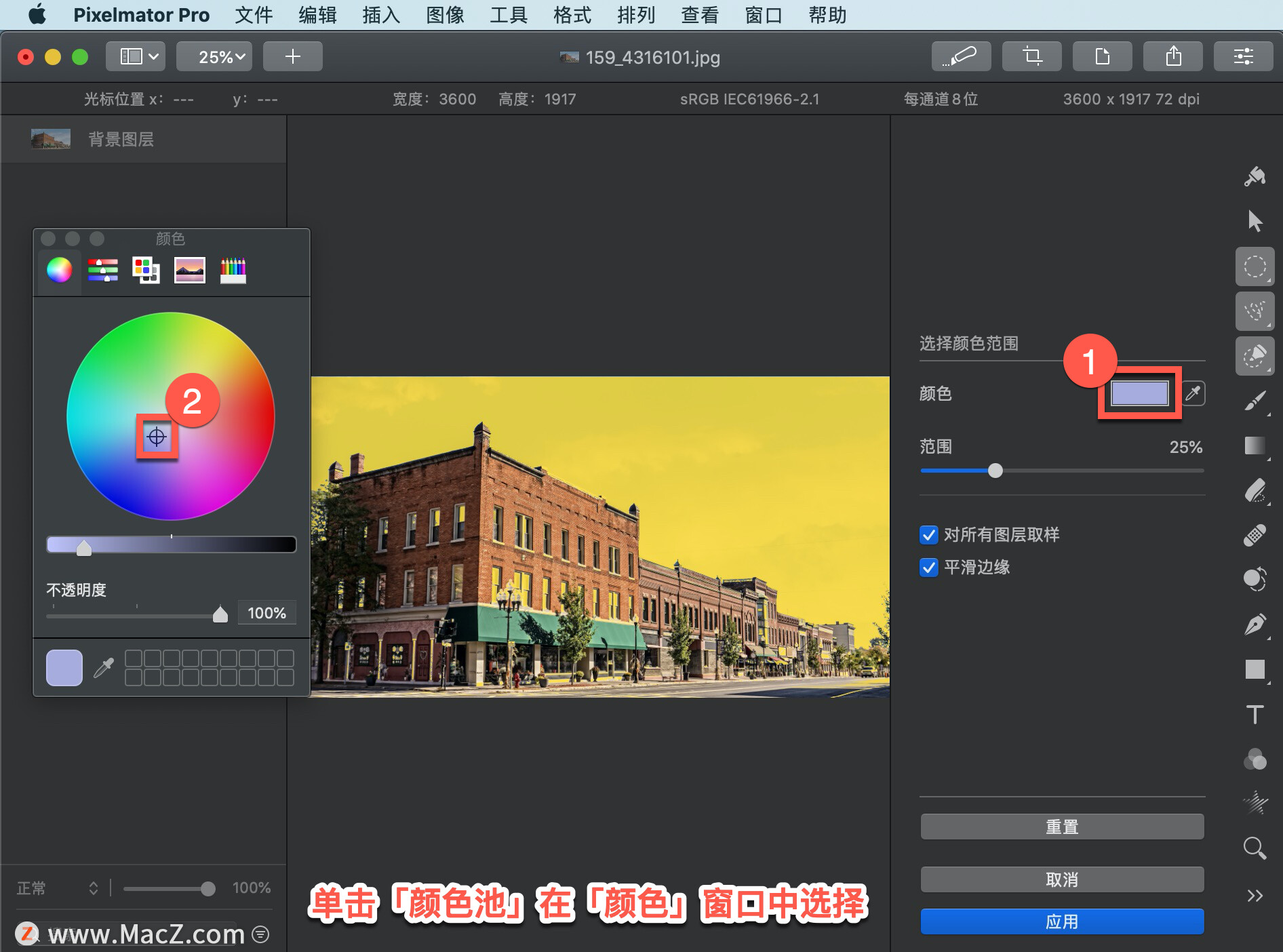This screenshot has height=952, width=1283.
Task: Click the 背景图层 layer thumbnail
Action: point(50,138)
